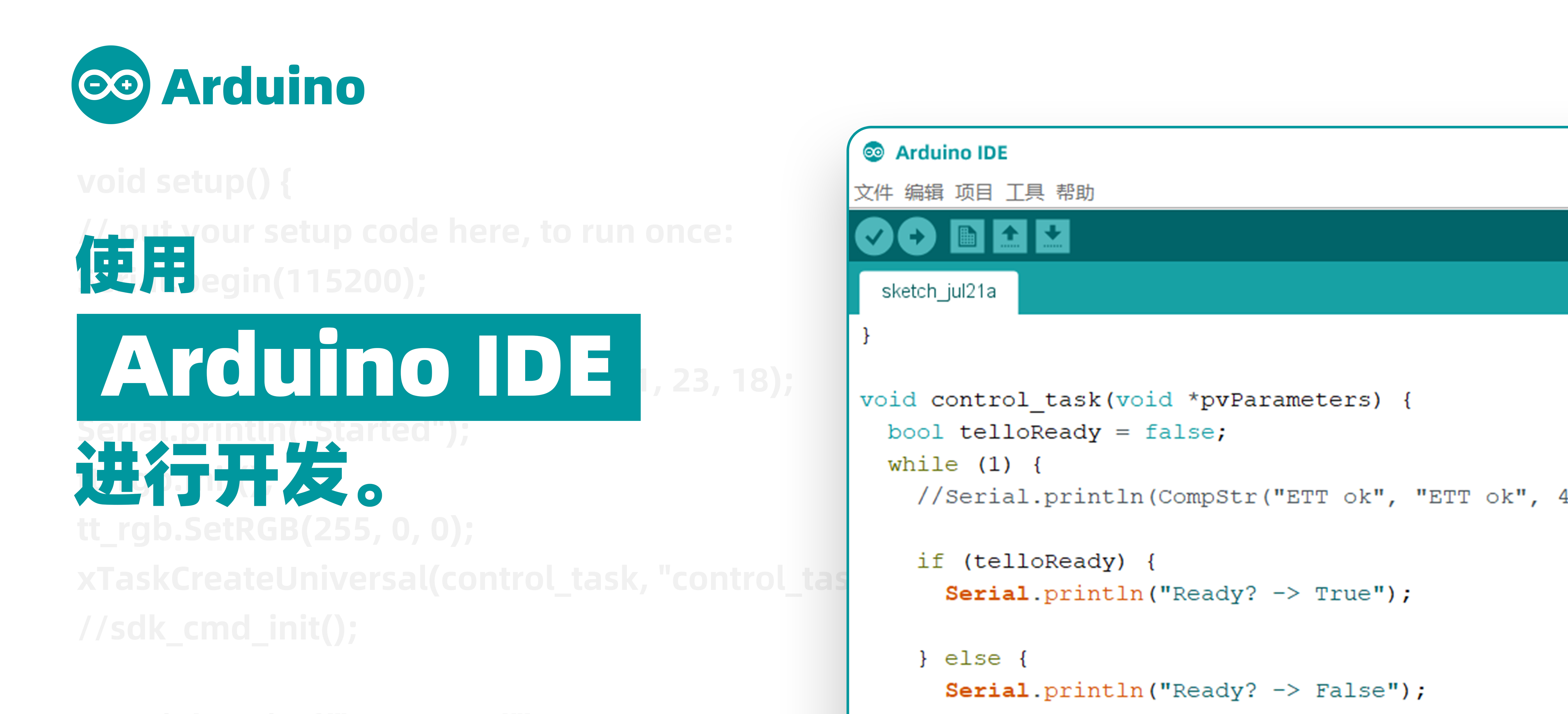
Task: Click the Arduino IDE window title text
Action: [951, 152]
